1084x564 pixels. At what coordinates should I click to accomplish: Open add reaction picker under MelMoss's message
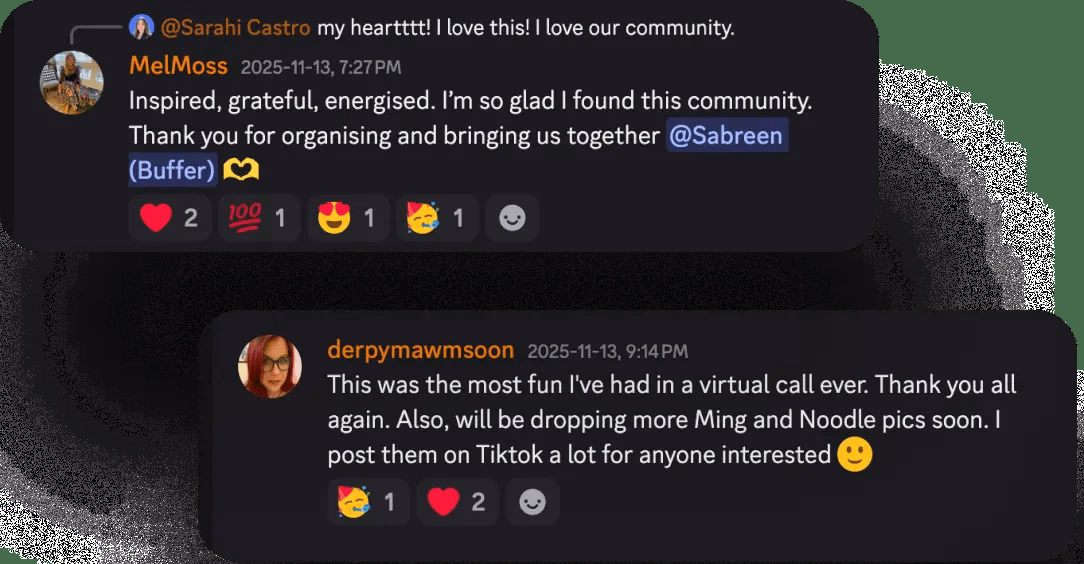pos(512,218)
